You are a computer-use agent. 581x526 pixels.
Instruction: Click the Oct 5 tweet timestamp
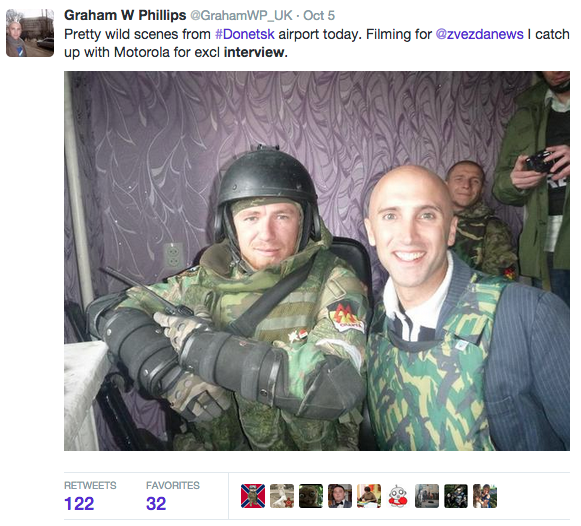click(319, 16)
